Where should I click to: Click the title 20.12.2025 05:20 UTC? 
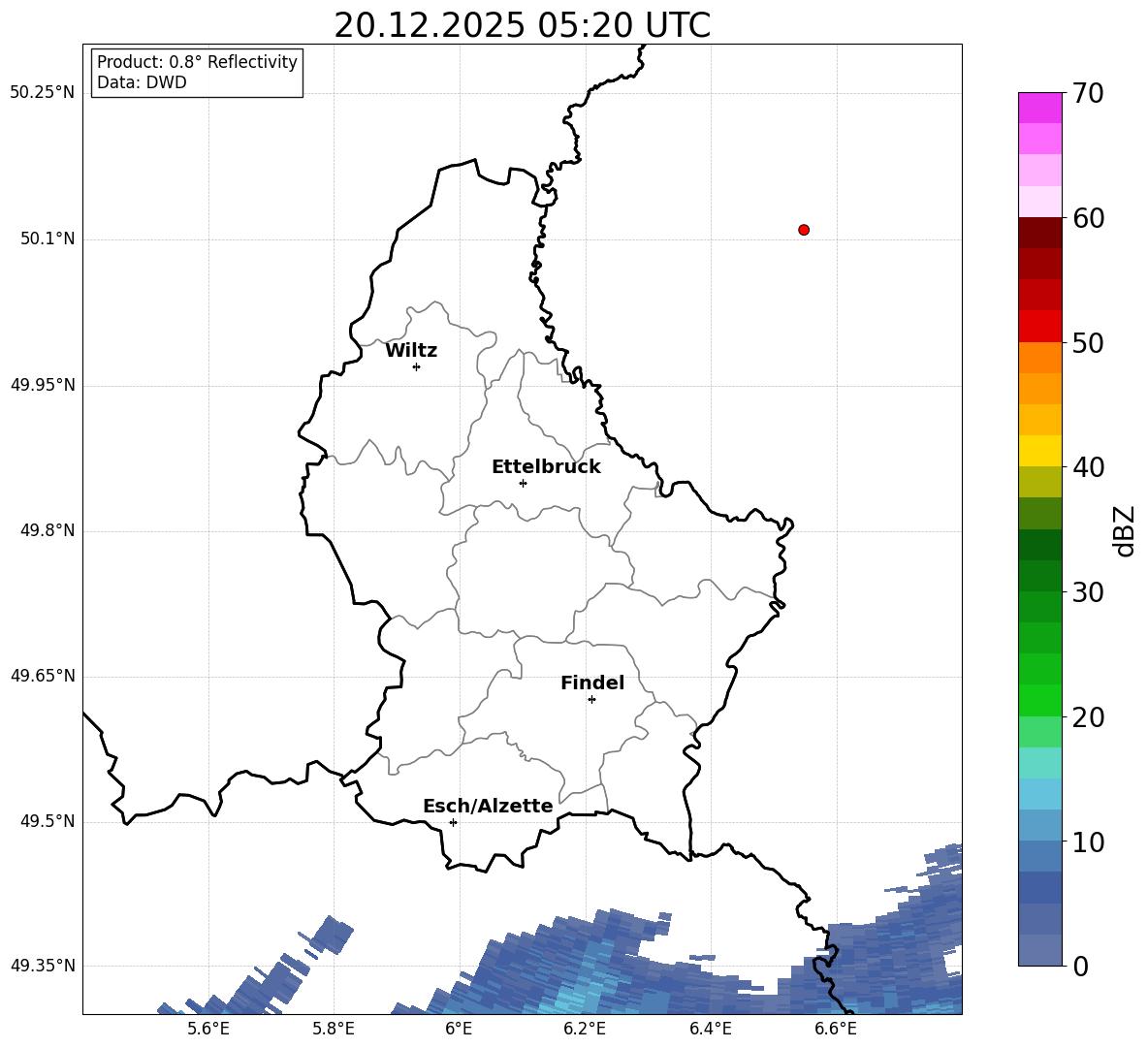522,25
